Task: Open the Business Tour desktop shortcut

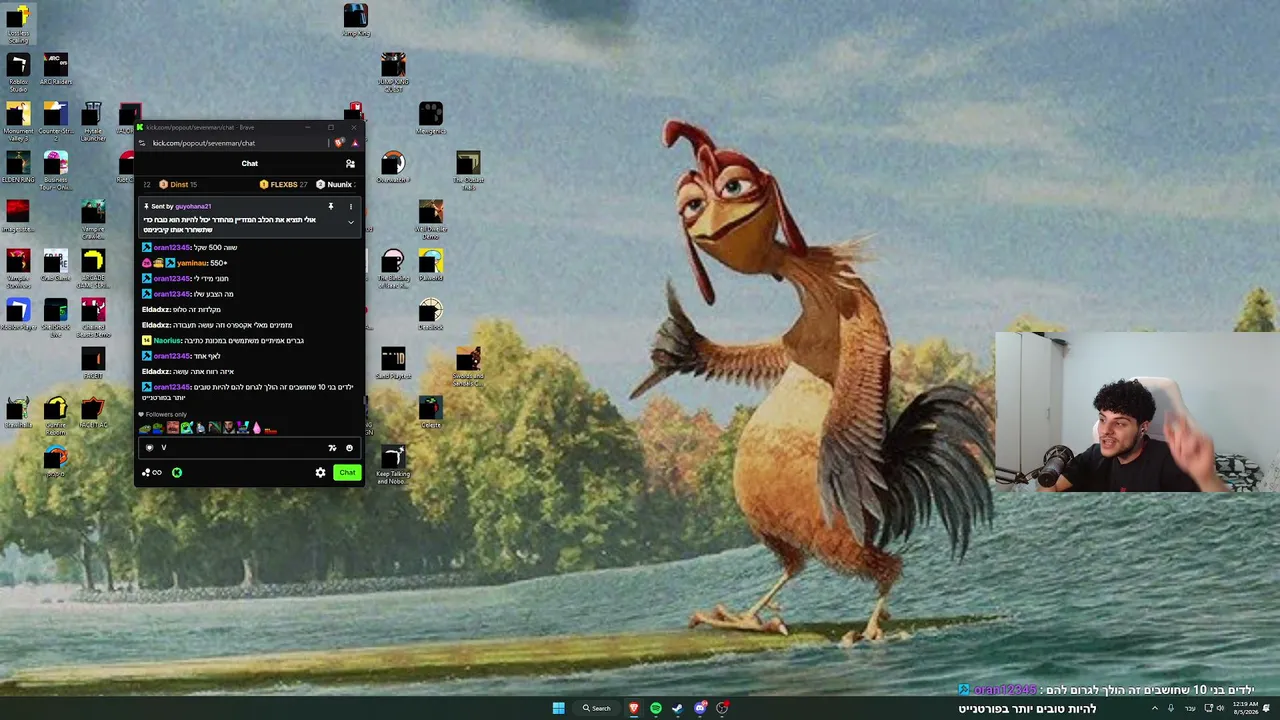Action: [56, 171]
